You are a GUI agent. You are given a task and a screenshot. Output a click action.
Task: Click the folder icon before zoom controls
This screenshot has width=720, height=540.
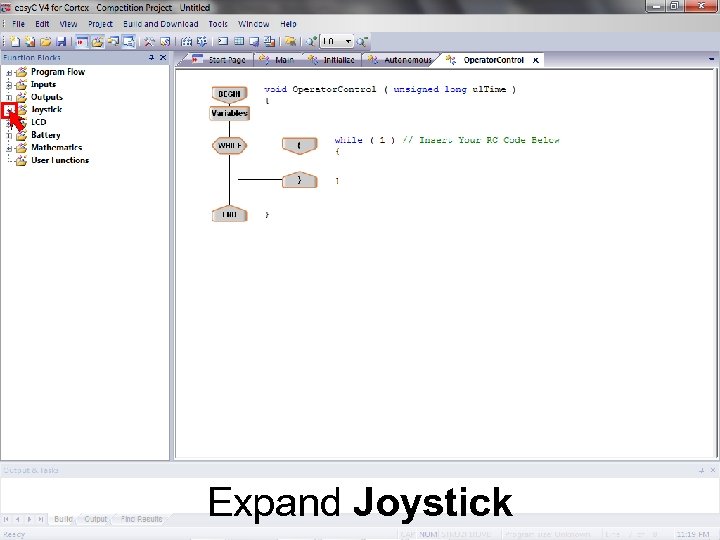pos(290,42)
